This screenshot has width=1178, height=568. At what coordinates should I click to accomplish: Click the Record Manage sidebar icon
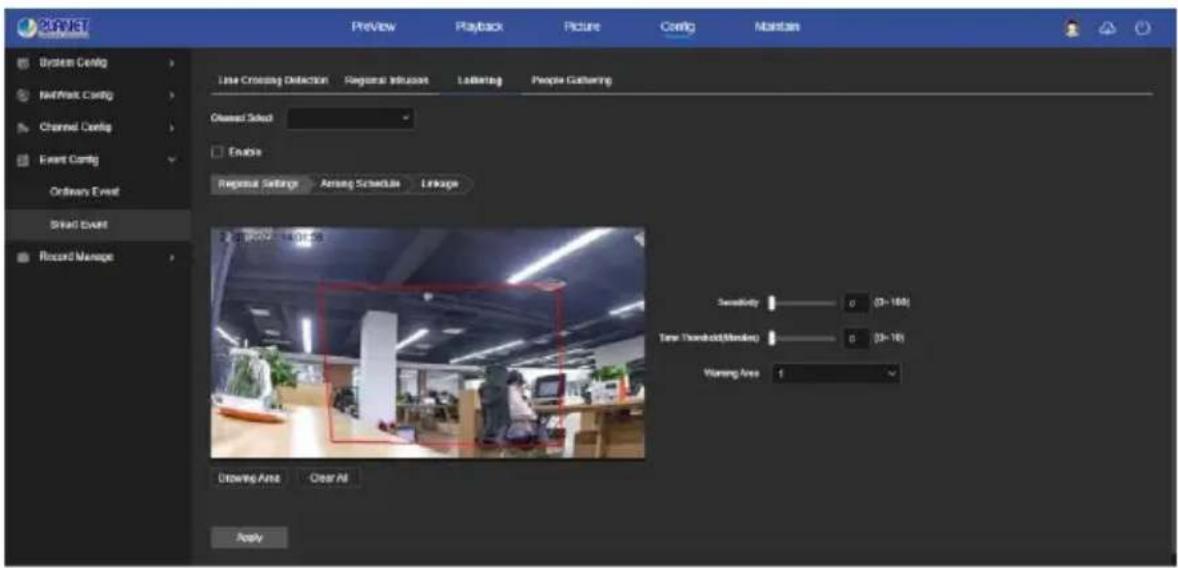click(21, 257)
